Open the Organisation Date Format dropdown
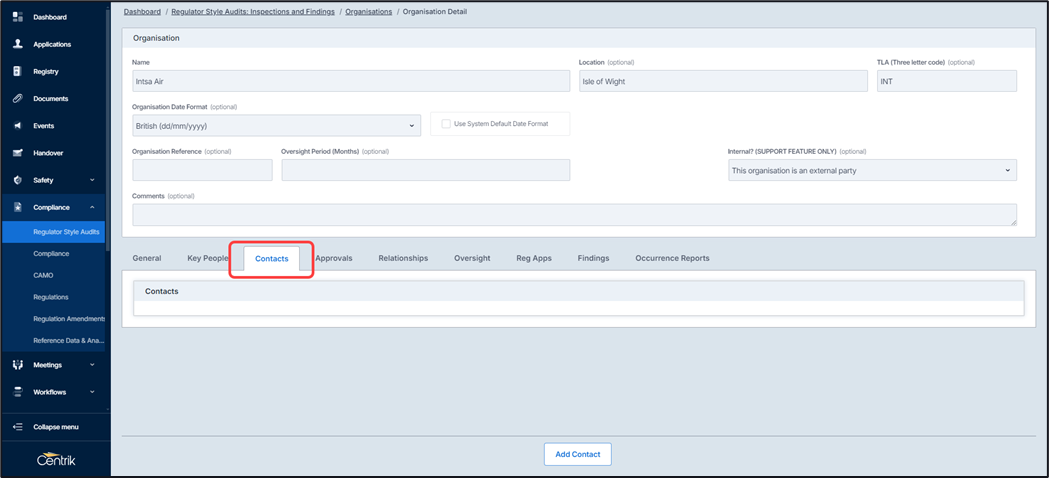 pyautogui.click(x=276, y=126)
